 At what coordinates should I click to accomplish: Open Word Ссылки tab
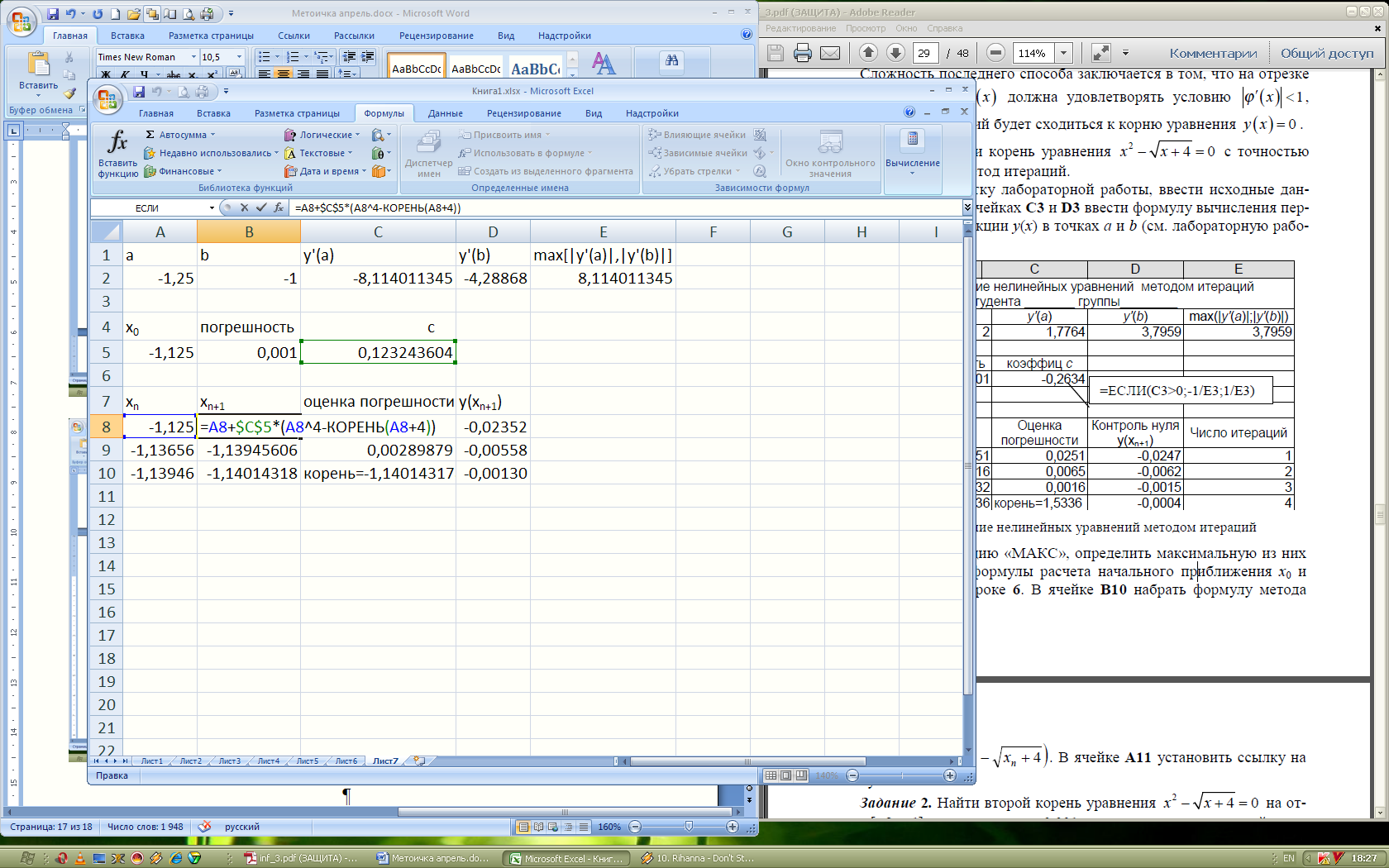coord(294,36)
